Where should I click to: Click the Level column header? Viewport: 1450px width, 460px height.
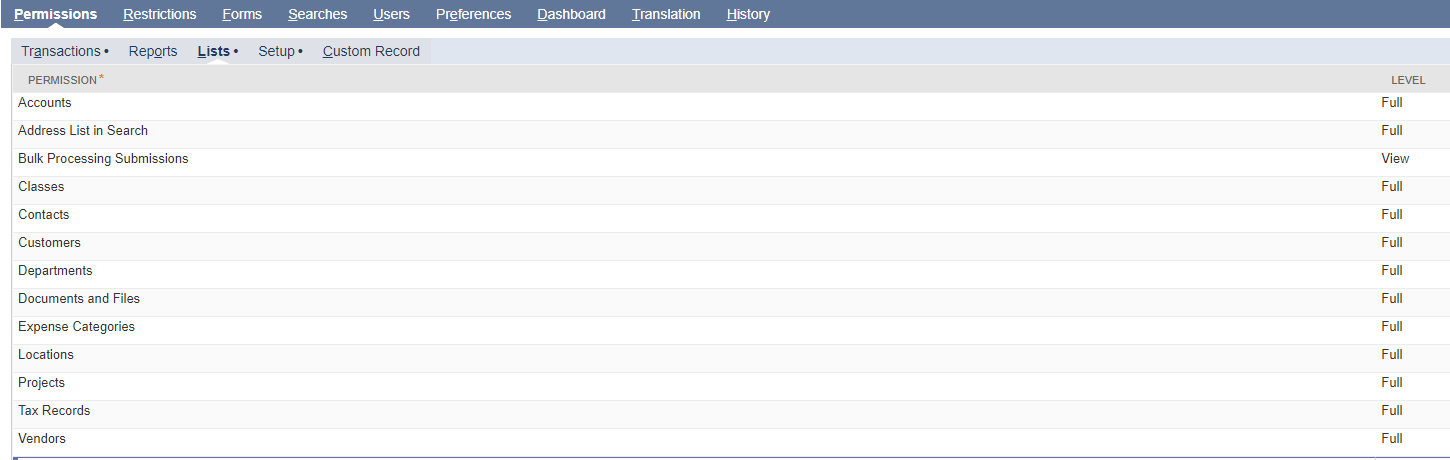(1408, 80)
